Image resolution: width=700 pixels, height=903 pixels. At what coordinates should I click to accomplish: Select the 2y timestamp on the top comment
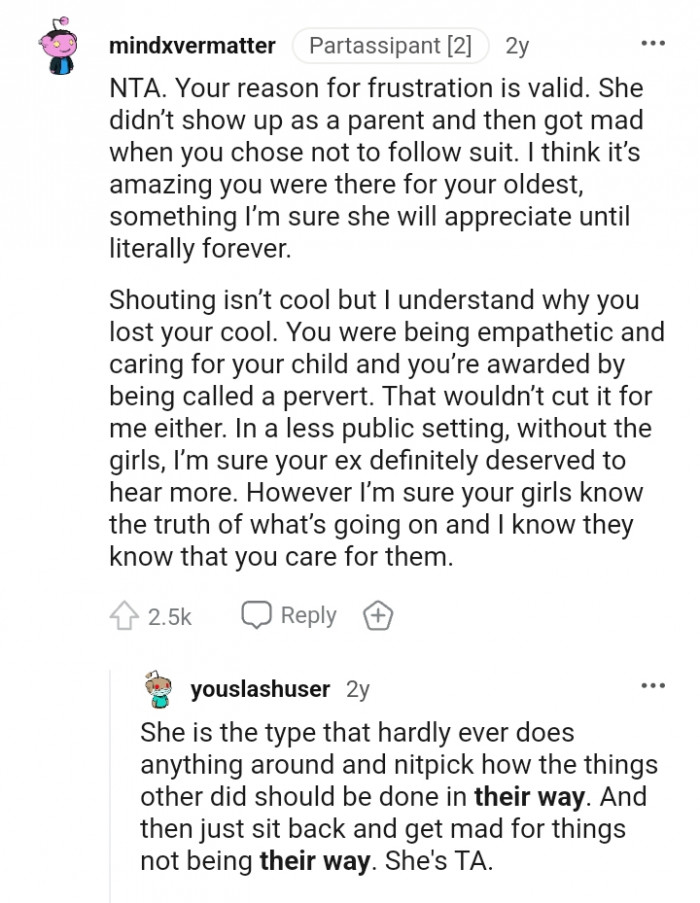pos(517,44)
